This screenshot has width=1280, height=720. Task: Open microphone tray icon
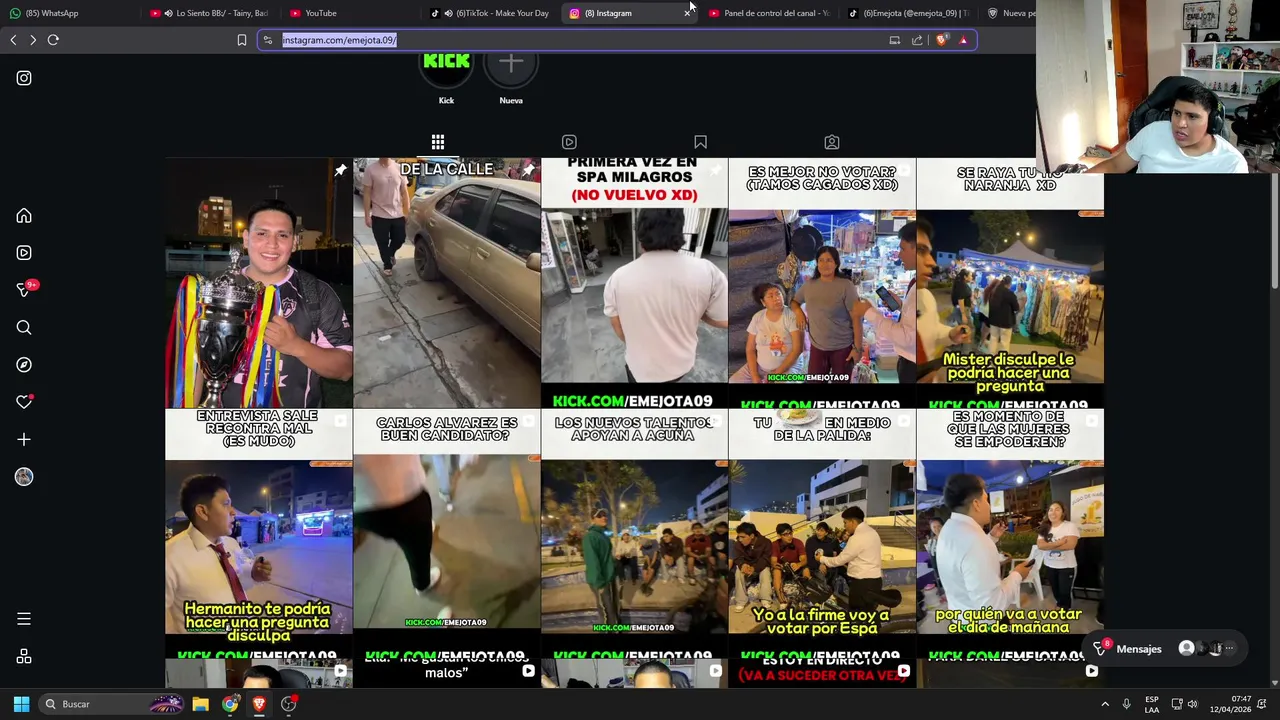pos(1126,704)
